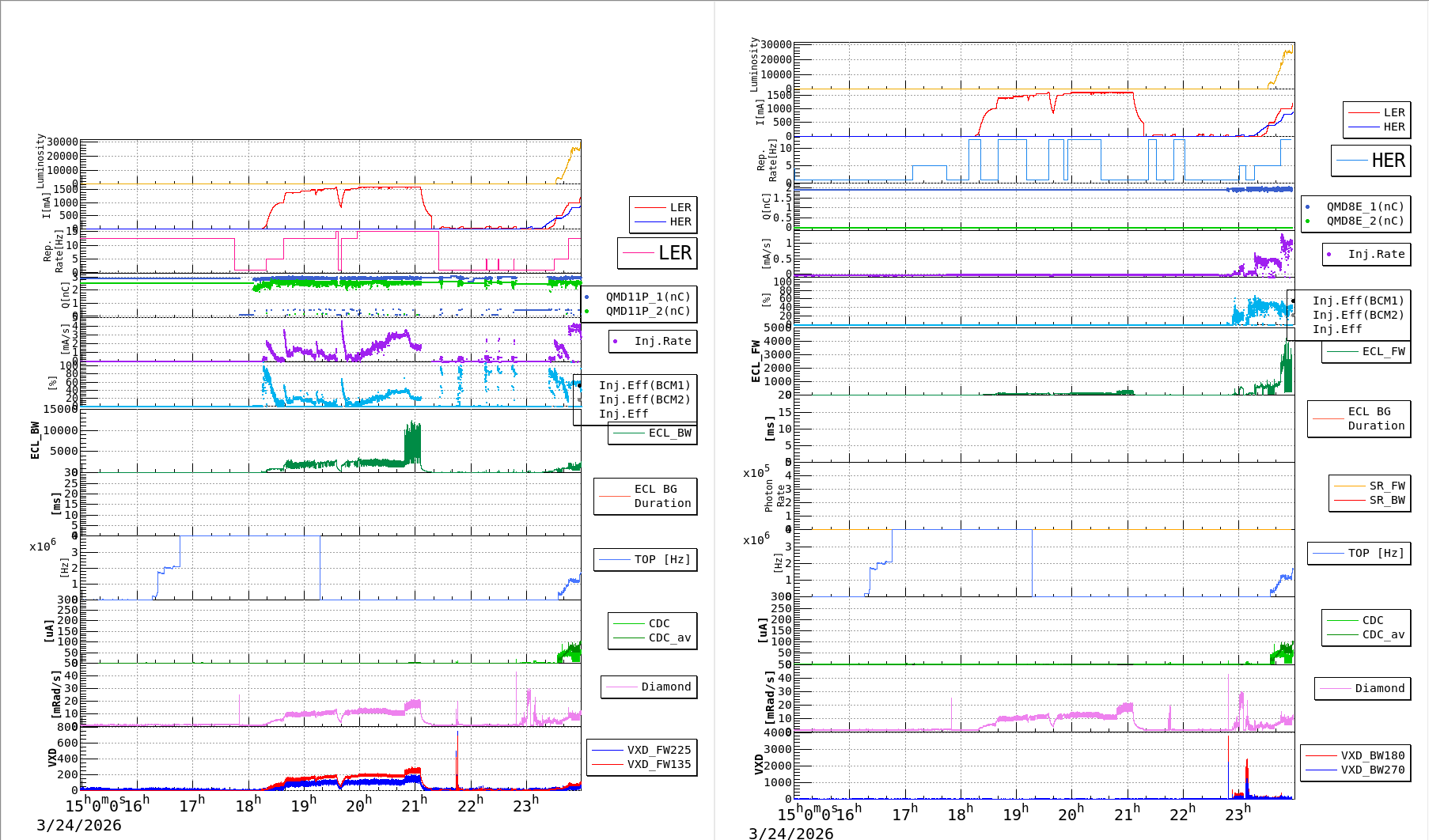Screen dimensions: 1429x840
Task: Click the large LER legend box
Action: 657,253
